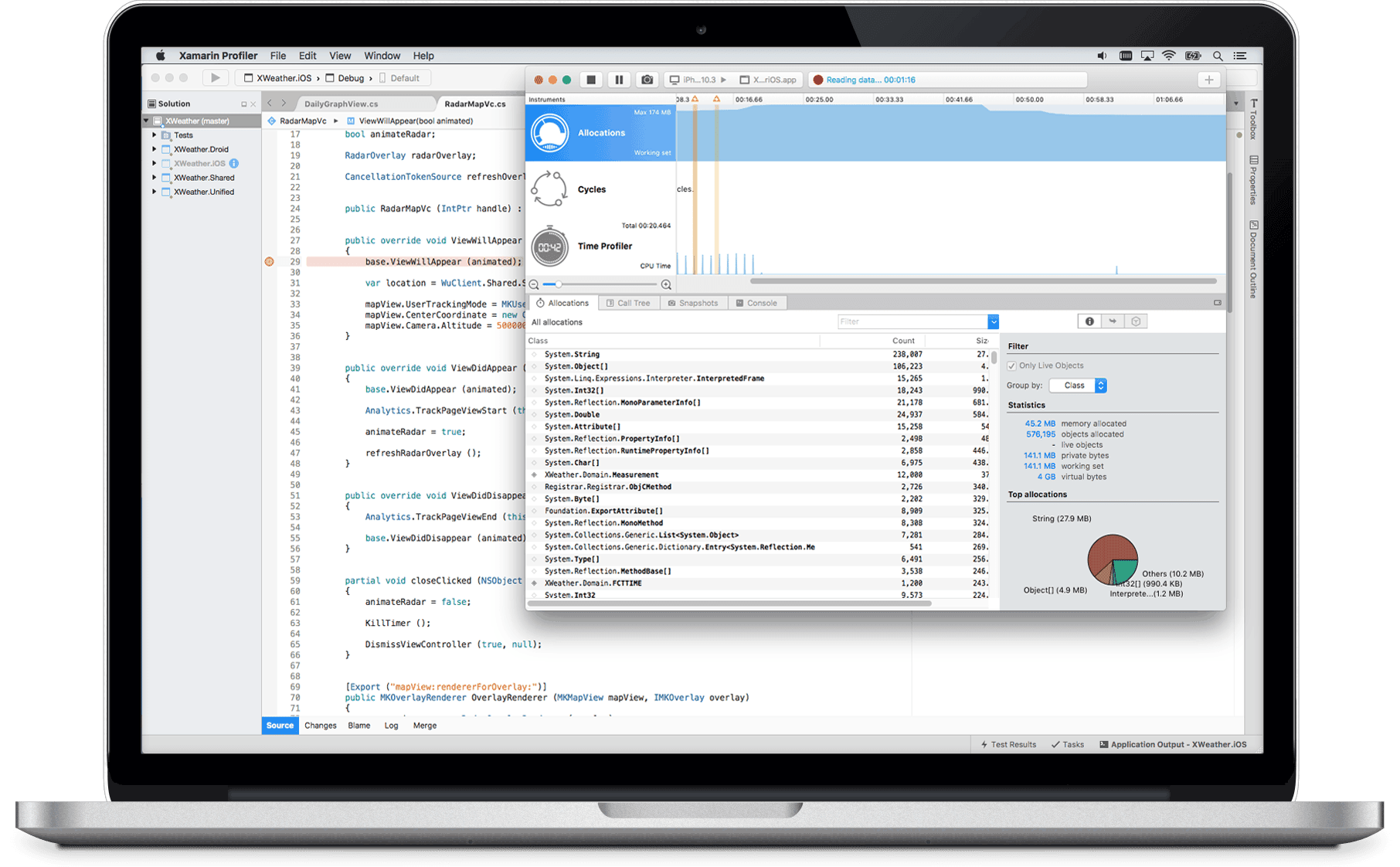1400x867 pixels.
Task: Open the Group by Class dropdown
Action: click(x=1077, y=385)
